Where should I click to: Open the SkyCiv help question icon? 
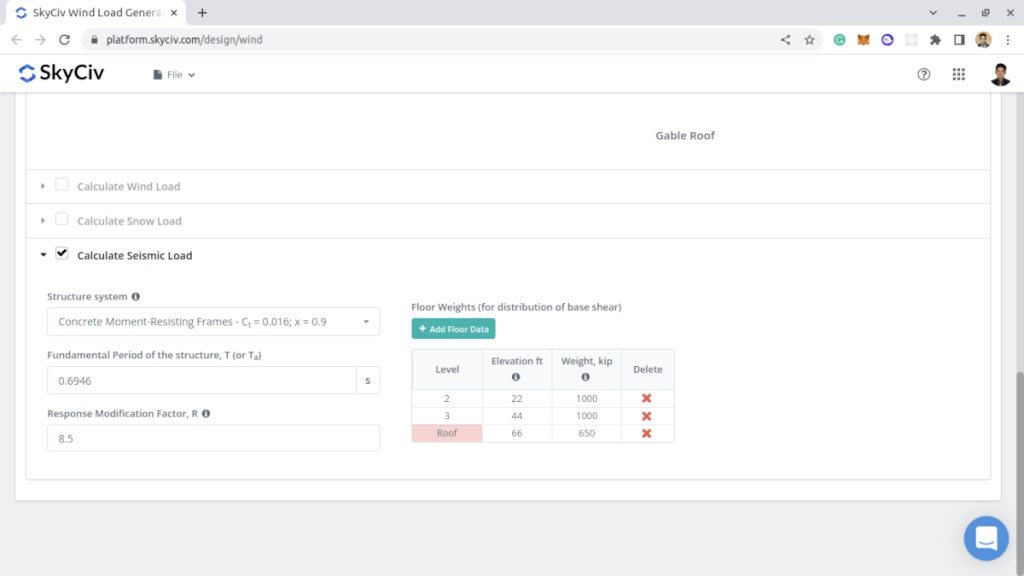(924, 74)
